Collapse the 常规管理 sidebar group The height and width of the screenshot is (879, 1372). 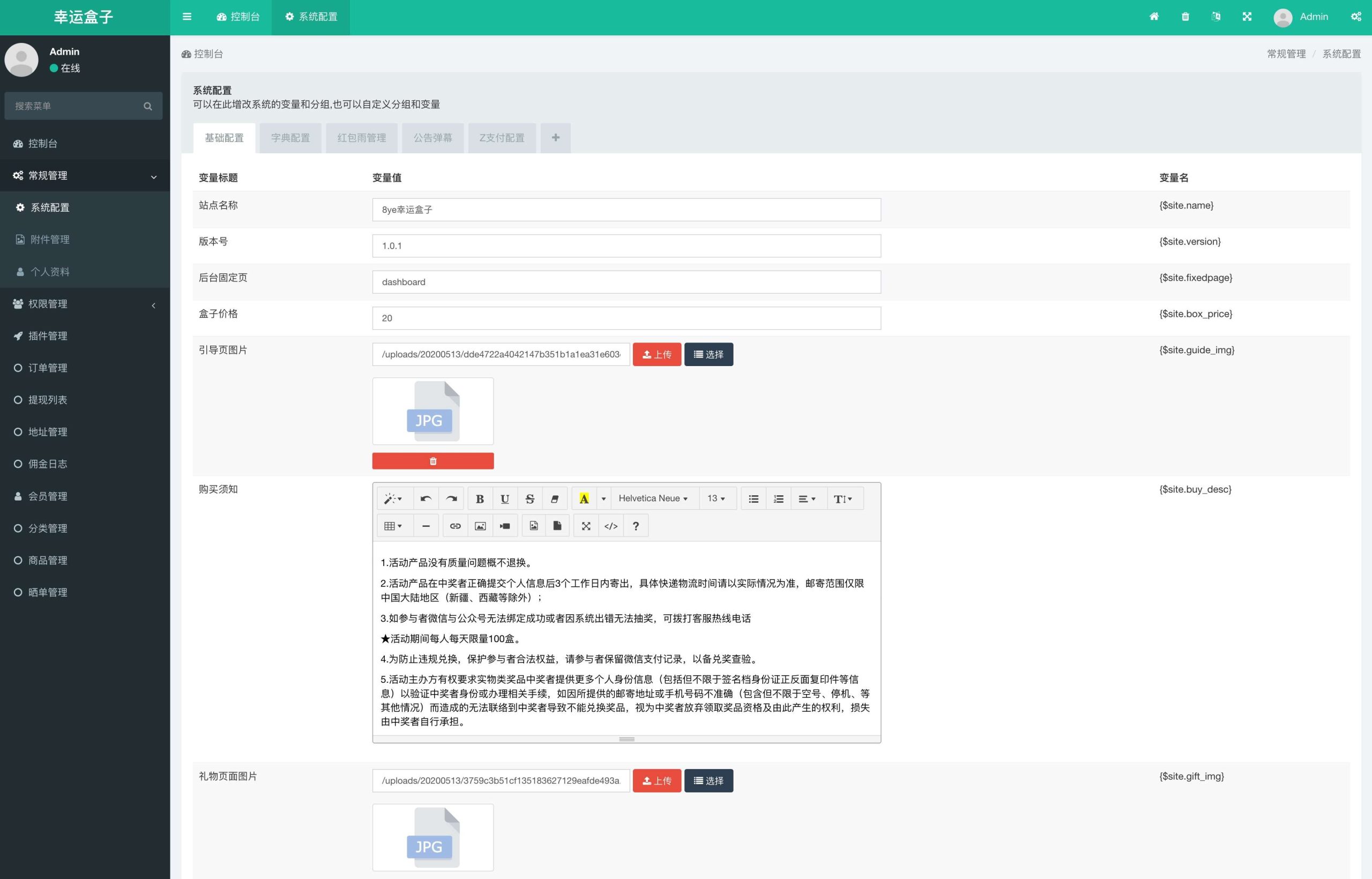pos(85,175)
